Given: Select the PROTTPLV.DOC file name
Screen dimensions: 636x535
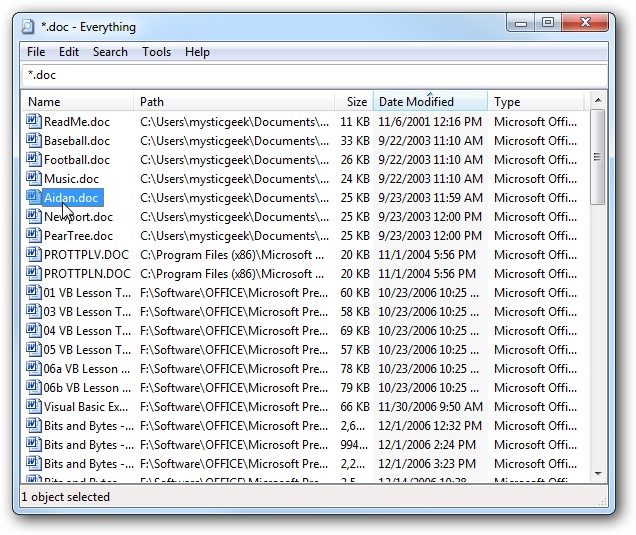Looking at the screenshot, I should tap(86, 255).
